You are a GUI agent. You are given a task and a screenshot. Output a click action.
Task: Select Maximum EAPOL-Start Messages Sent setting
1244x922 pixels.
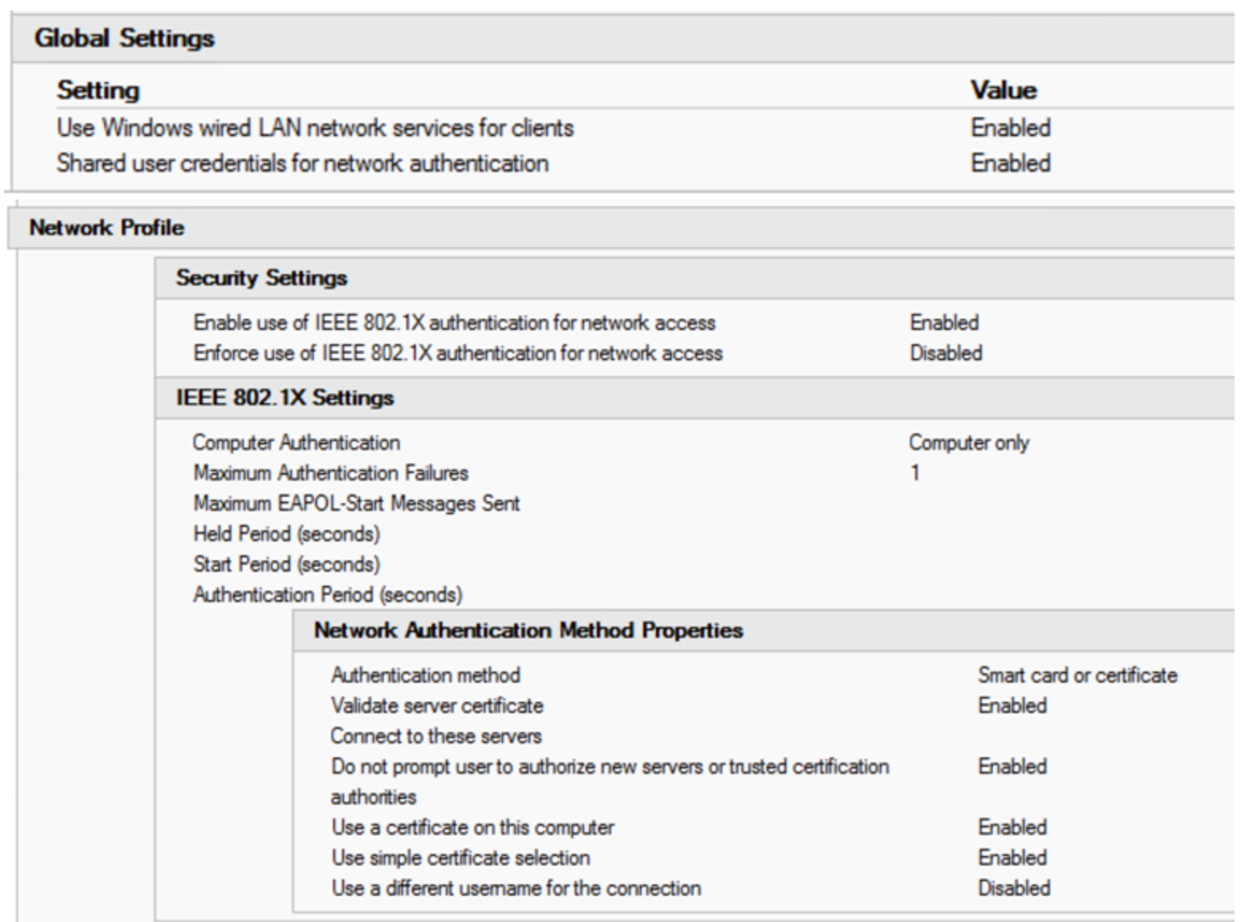355,504
